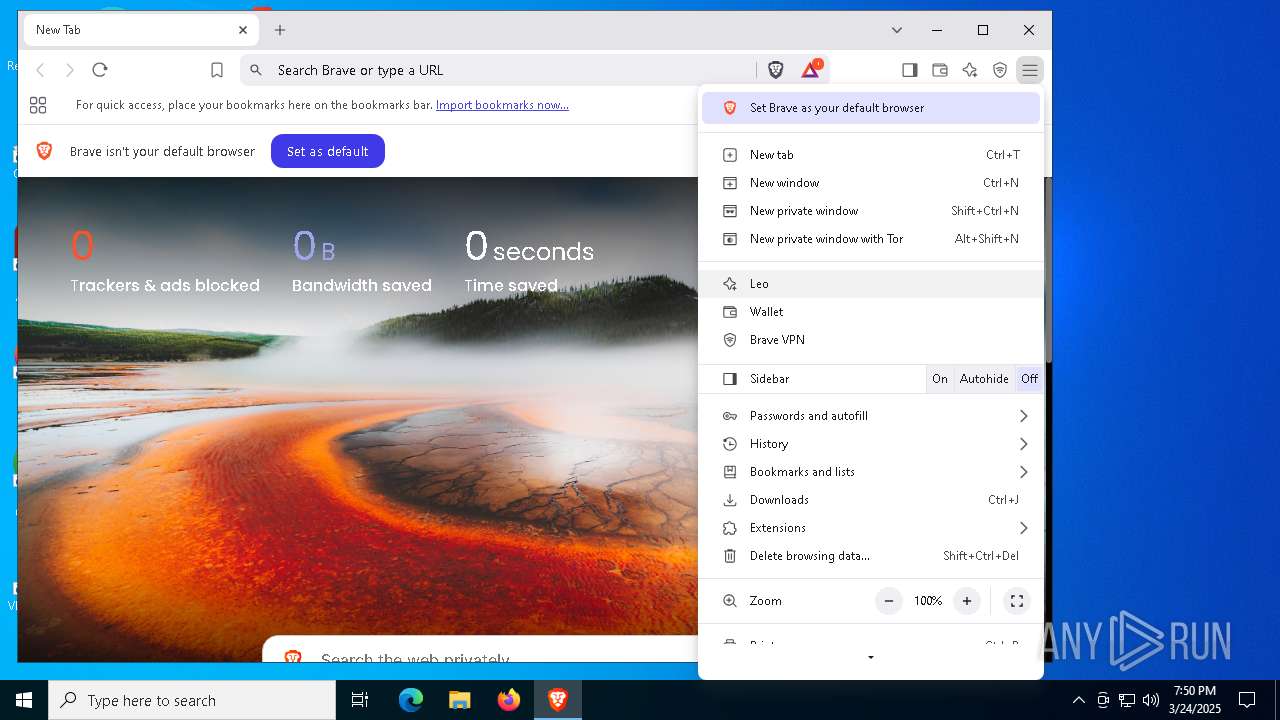Open the Windows Start button
Screen dimensions: 1280x720
pyautogui.click(x=24, y=700)
